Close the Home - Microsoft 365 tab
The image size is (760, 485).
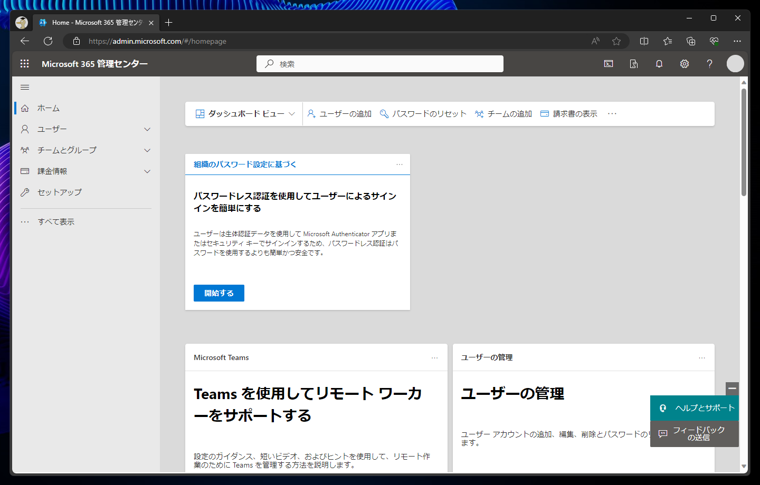[x=151, y=23]
